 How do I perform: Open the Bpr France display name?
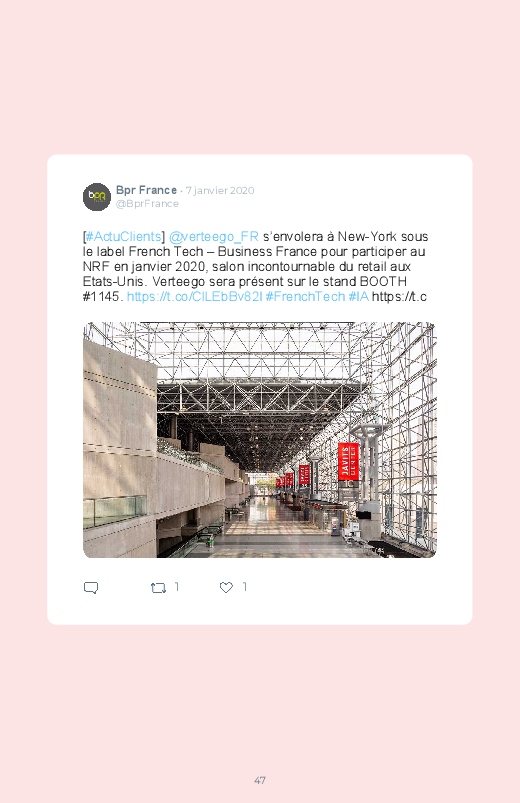147,190
